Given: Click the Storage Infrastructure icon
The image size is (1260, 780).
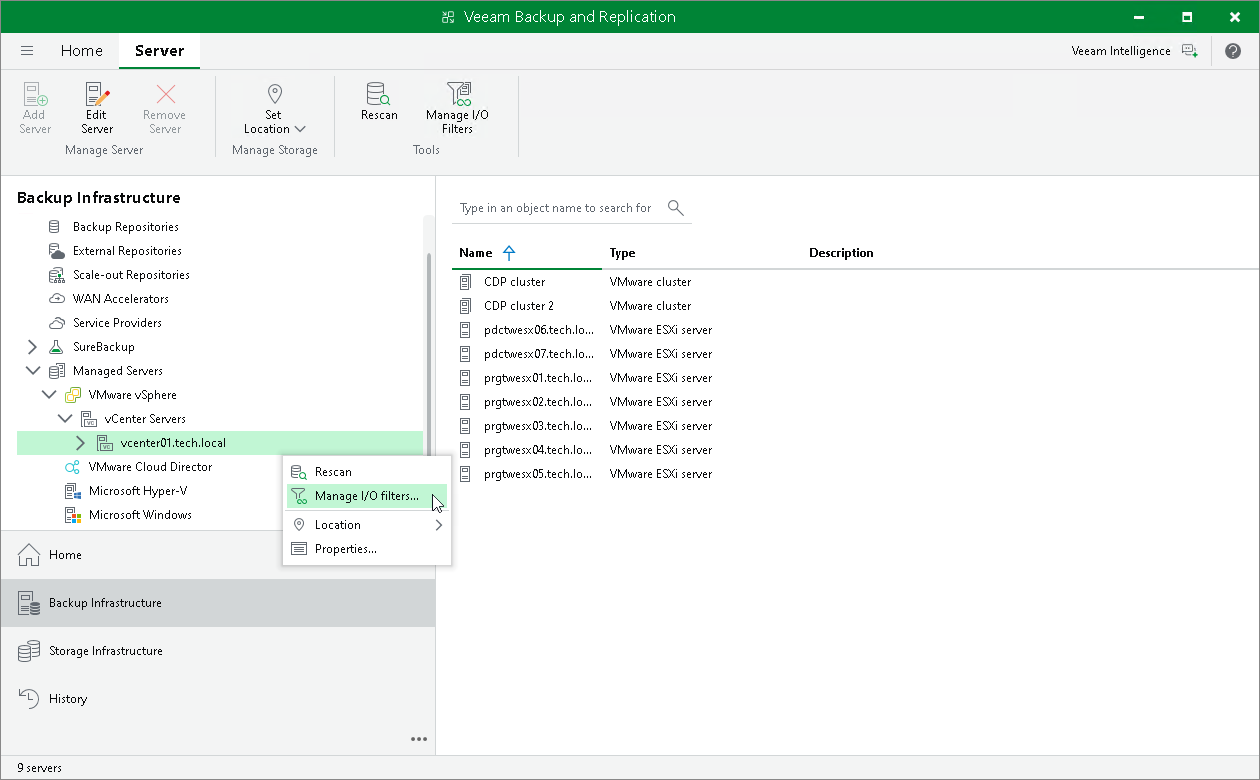Looking at the screenshot, I should point(29,651).
